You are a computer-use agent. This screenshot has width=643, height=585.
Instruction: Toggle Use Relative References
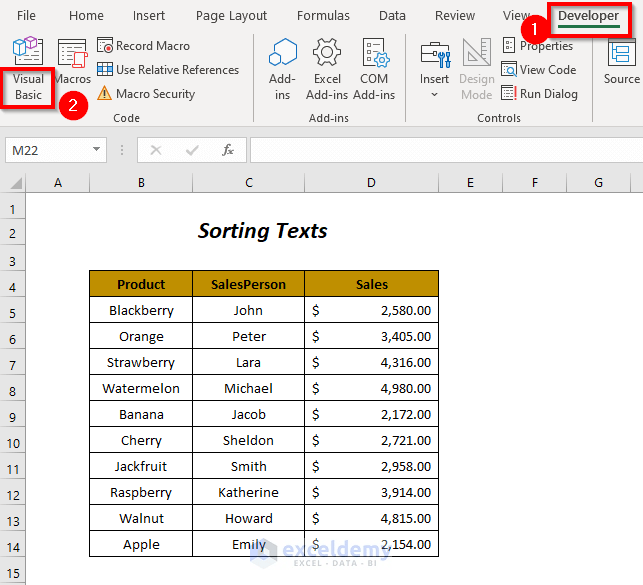click(x=168, y=70)
